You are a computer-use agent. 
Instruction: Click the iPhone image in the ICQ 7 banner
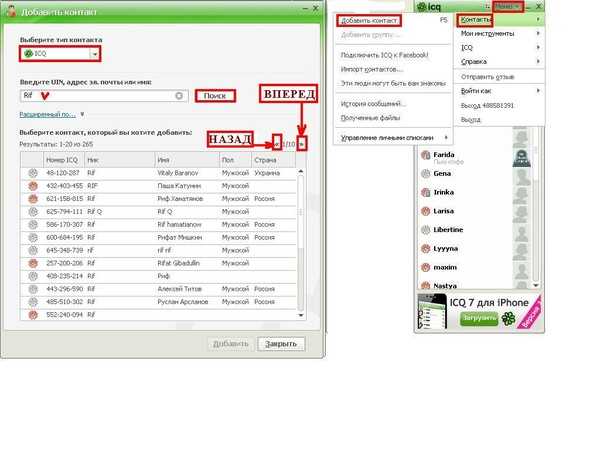pyautogui.click(x=432, y=311)
